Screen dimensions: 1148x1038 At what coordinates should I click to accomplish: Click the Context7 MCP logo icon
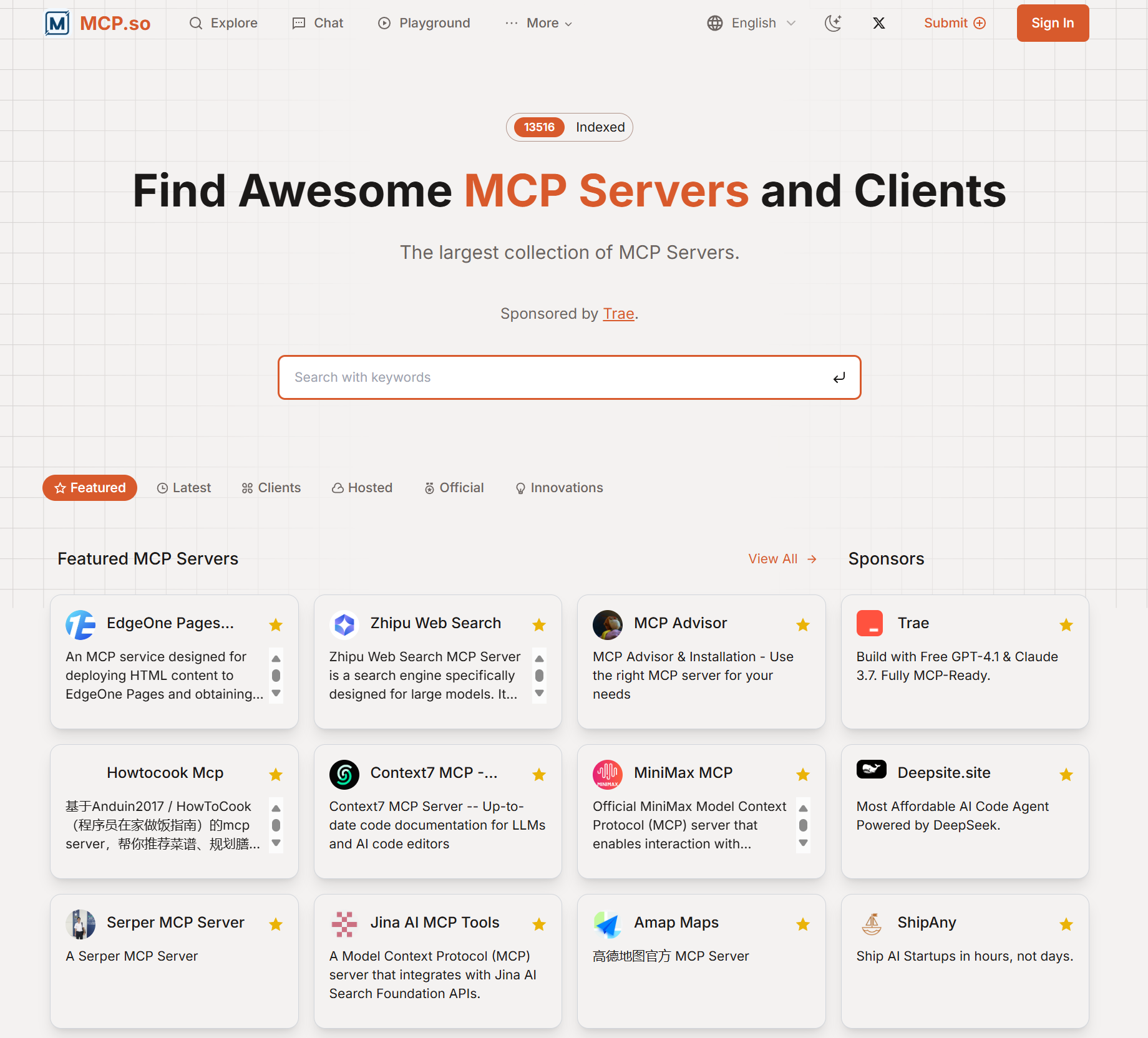[344, 774]
